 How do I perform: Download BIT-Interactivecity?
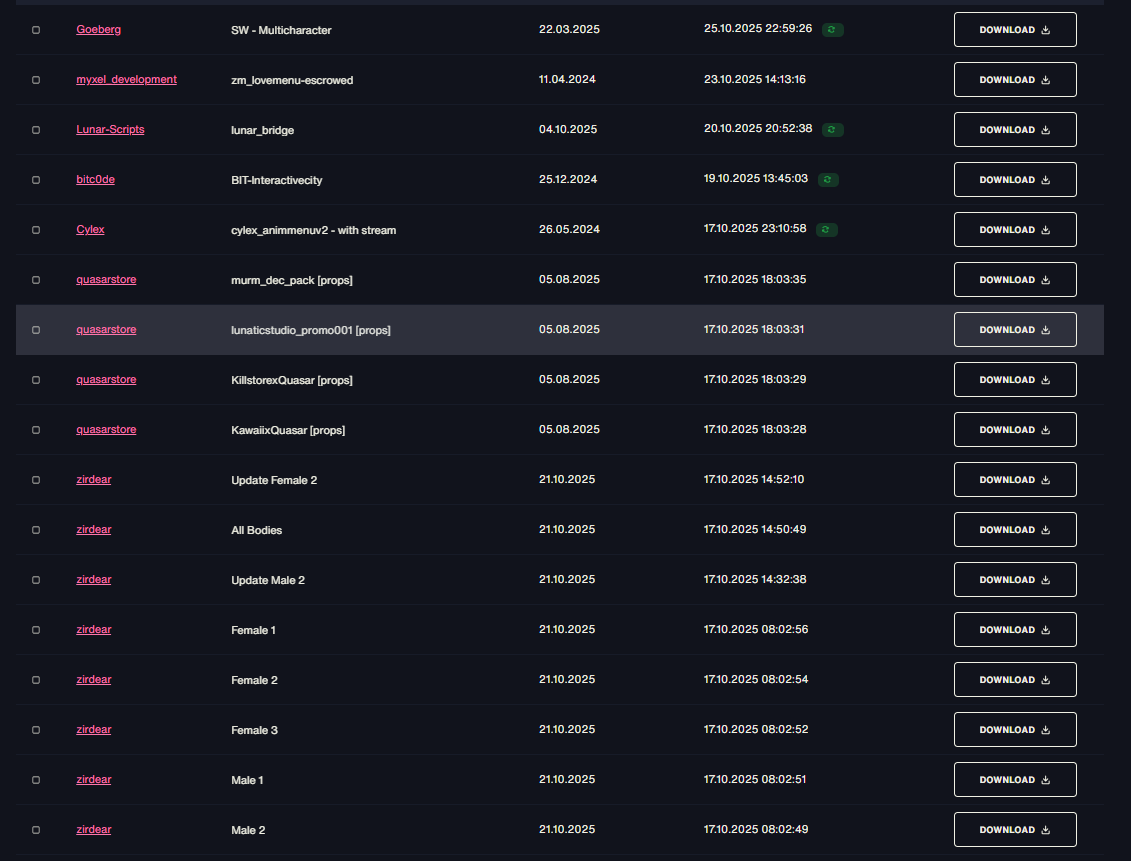tap(1015, 180)
